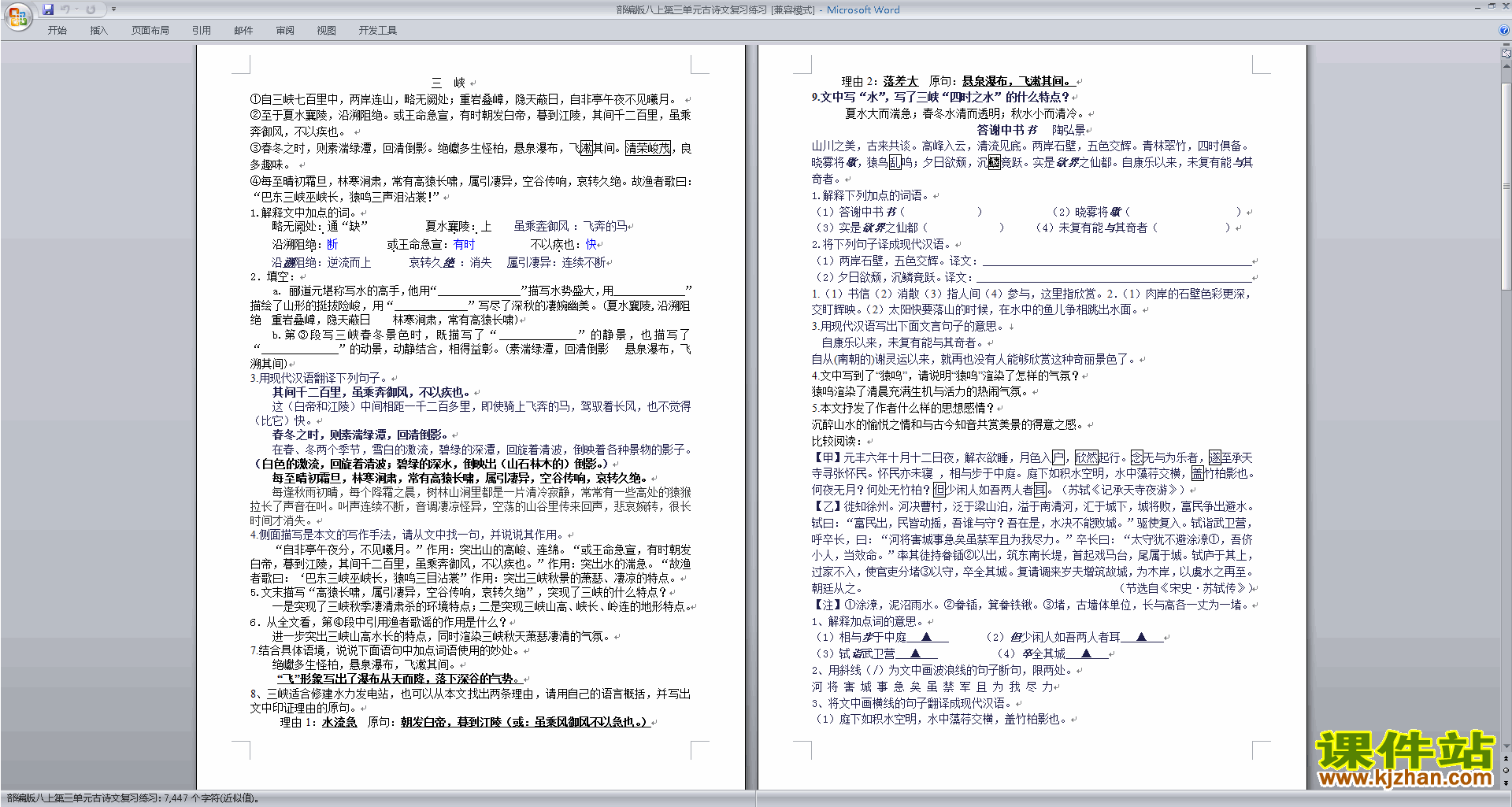
Task: Open the 插入 ribbon tab
Action: coord(98,30)
